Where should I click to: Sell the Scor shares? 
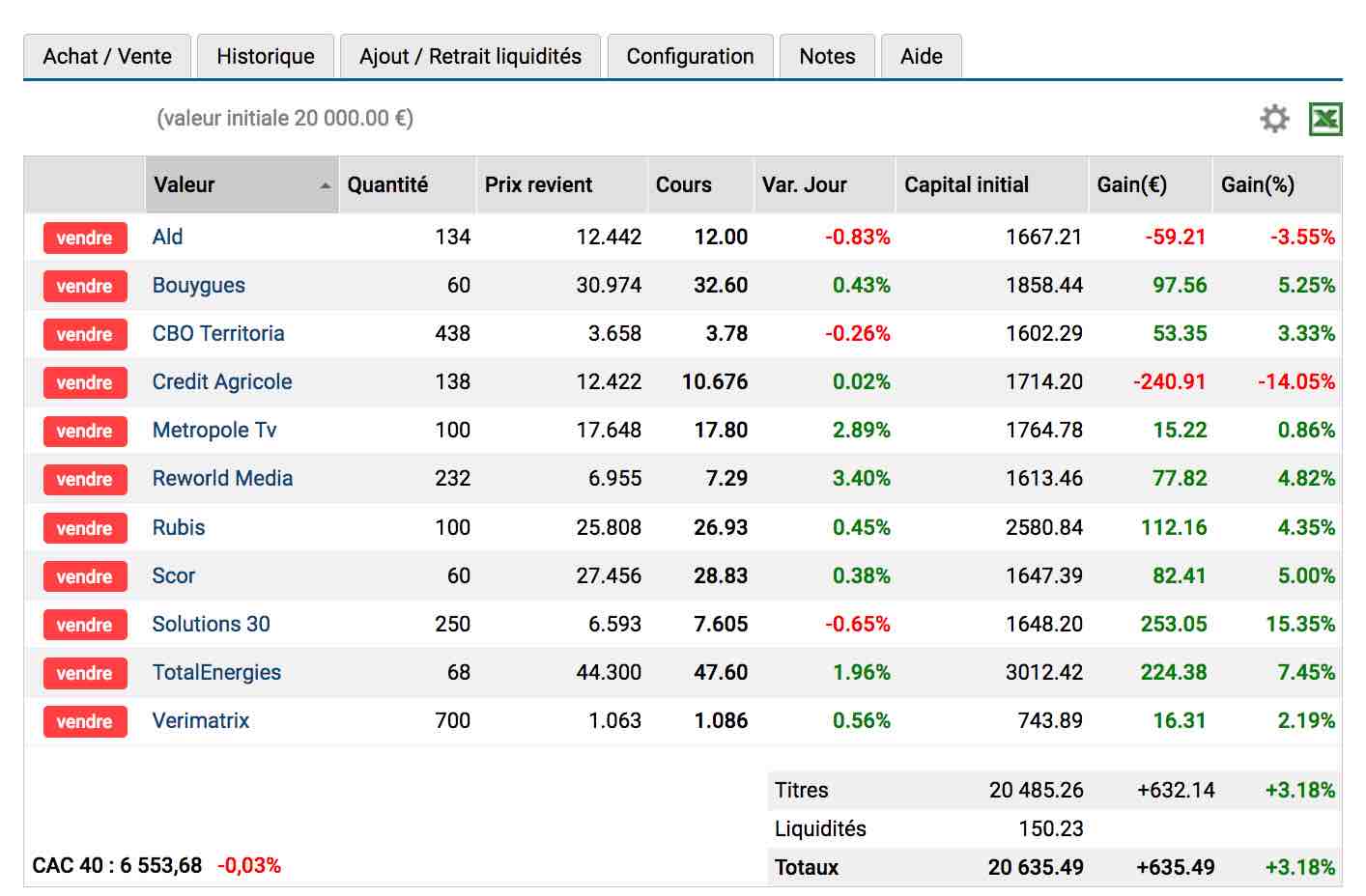85,576
